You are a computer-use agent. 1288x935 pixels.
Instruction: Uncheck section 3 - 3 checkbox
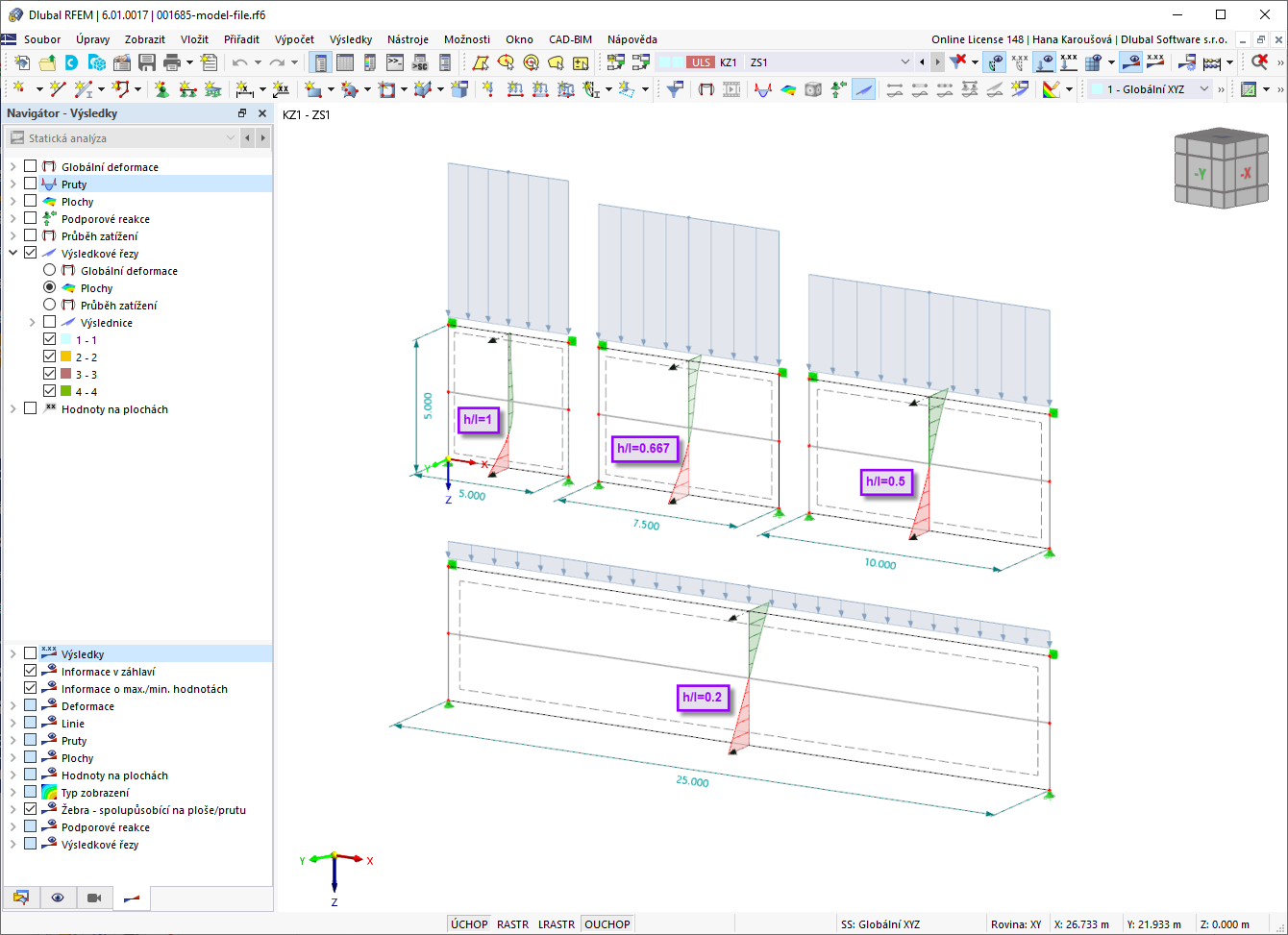click(x=50, y=374)
